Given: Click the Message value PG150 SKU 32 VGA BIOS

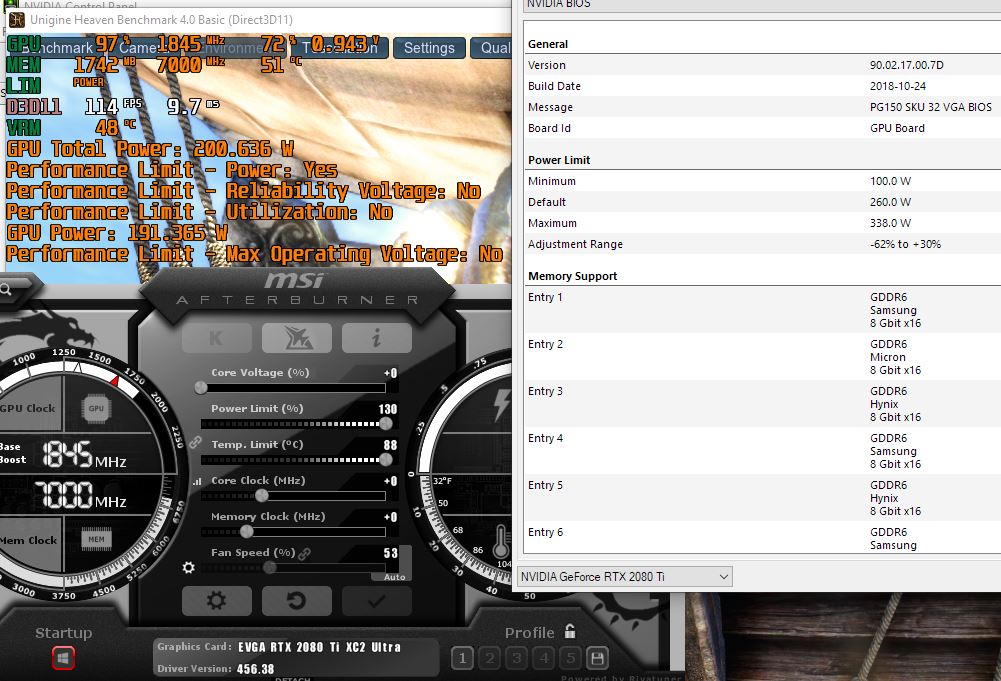Looking at the screenshot, I should [931, 107].
